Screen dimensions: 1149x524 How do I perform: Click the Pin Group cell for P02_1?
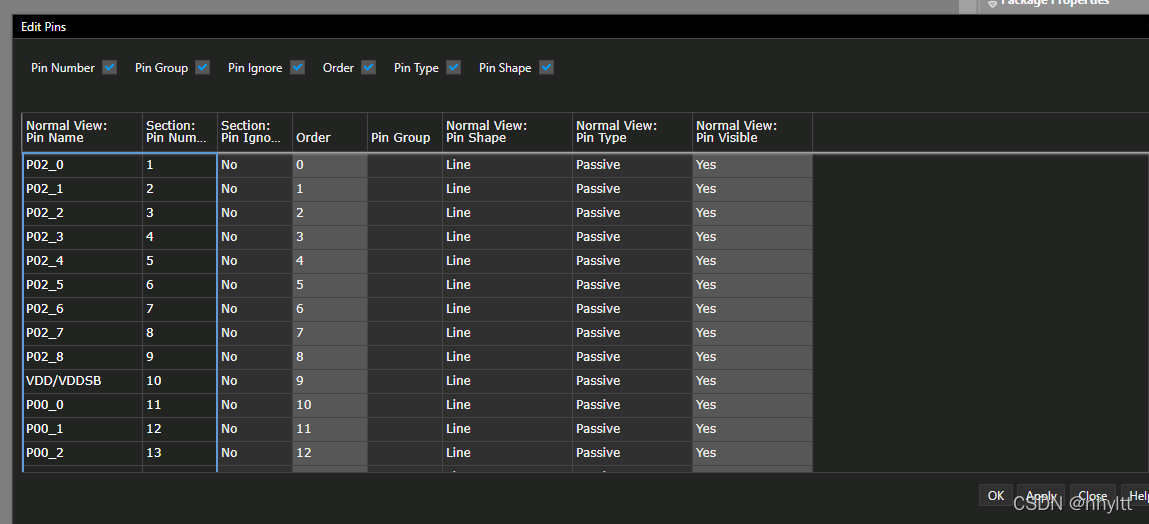[404, 189]
